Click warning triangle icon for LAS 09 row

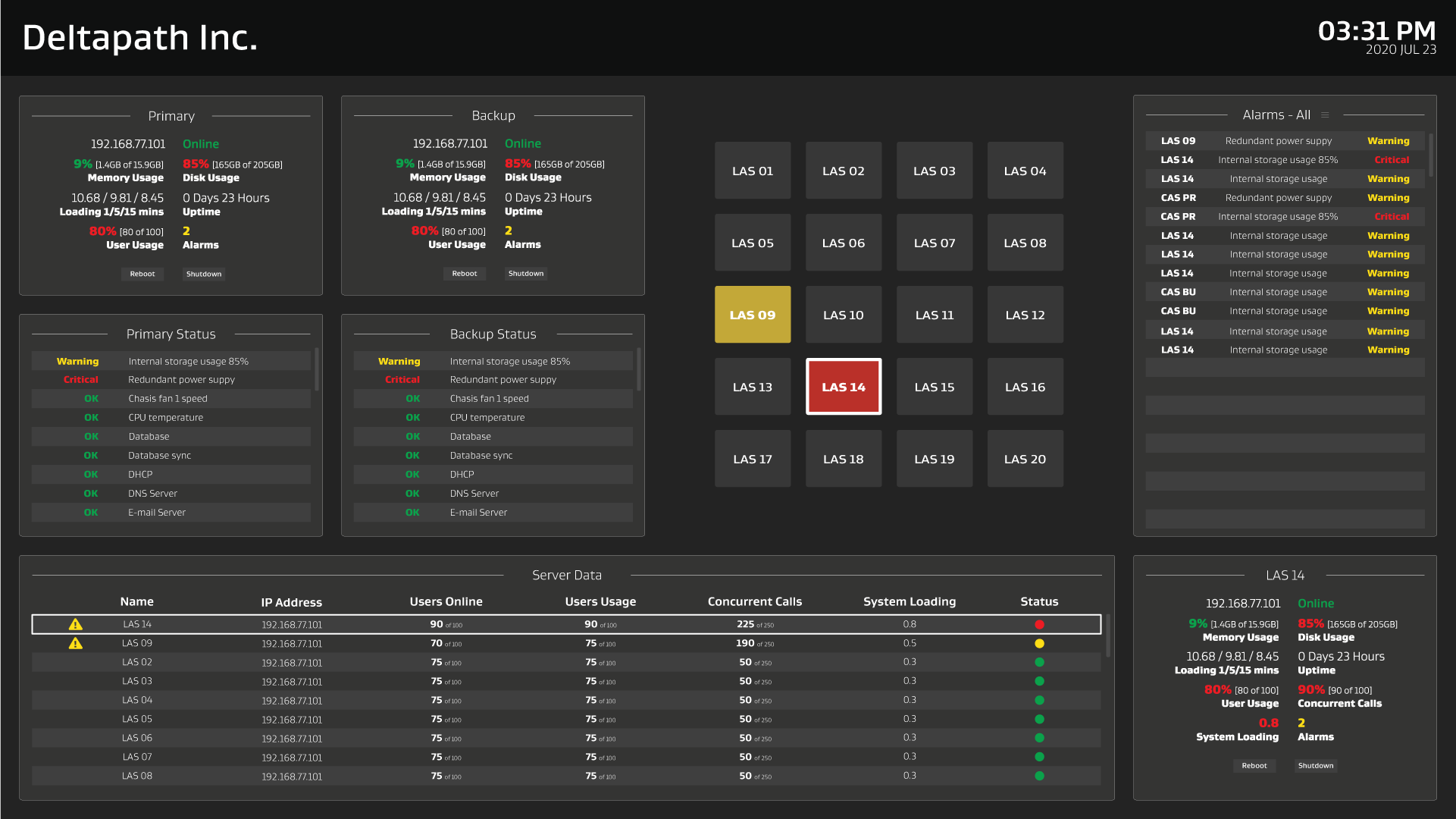pos(75,643)
